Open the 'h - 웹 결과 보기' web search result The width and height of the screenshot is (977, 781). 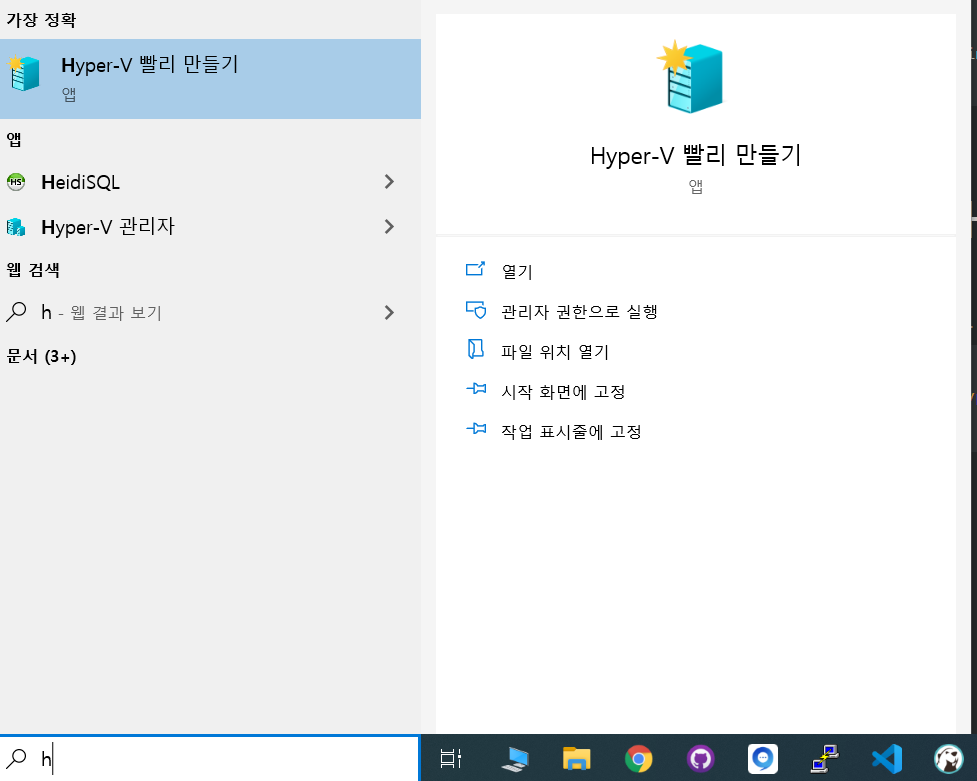(x=210, y=312)
